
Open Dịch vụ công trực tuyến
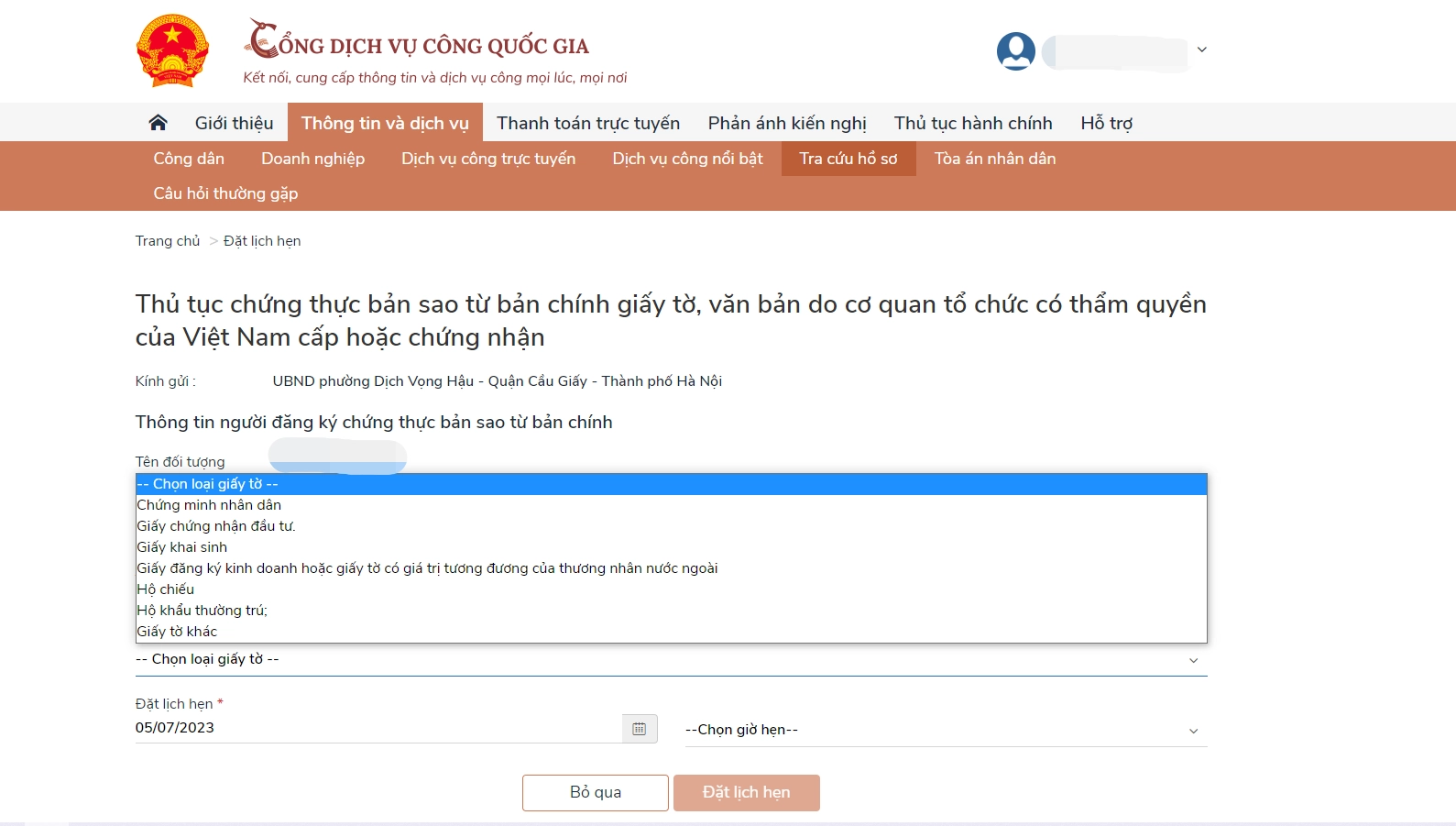[x=488, y=159]
